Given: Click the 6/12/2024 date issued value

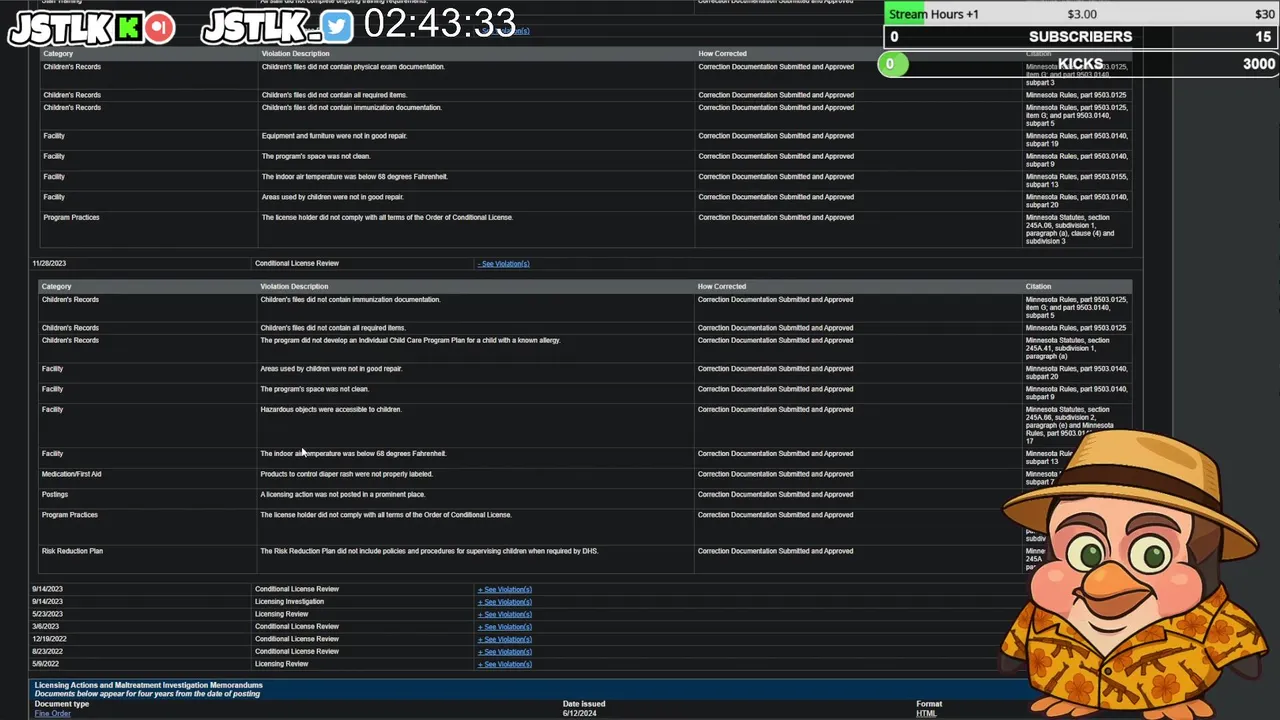Looking at the screenshot, I should click(579, 713).
